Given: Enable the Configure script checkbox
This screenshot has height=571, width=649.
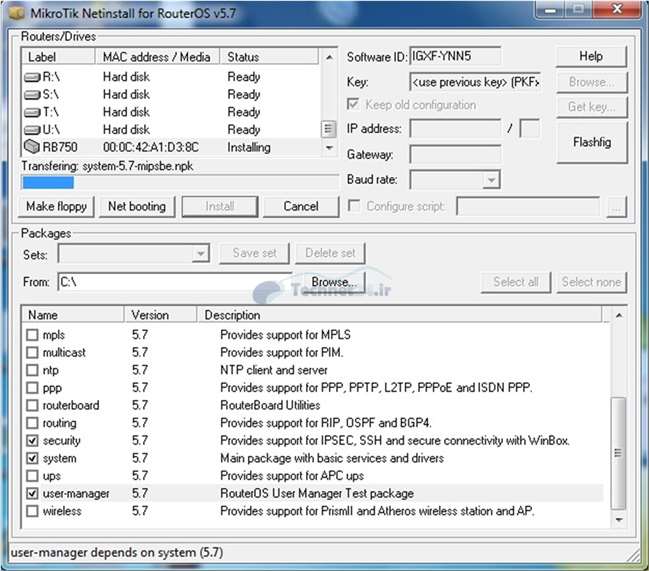Looking at the screenshot, I should point(354,206).
